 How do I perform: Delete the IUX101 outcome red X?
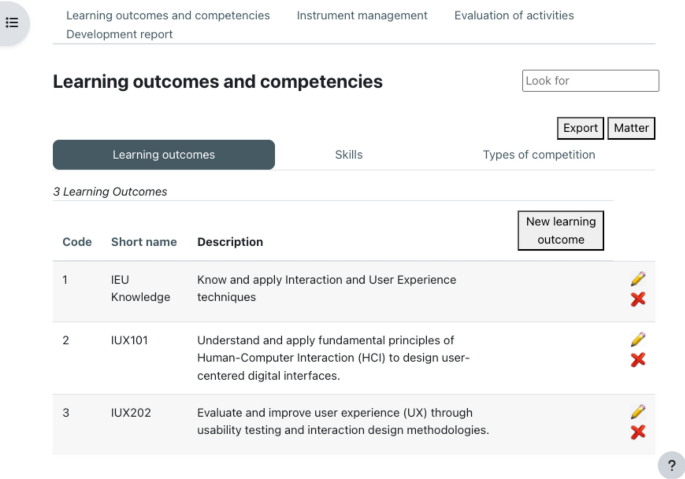tap(638, 360)
